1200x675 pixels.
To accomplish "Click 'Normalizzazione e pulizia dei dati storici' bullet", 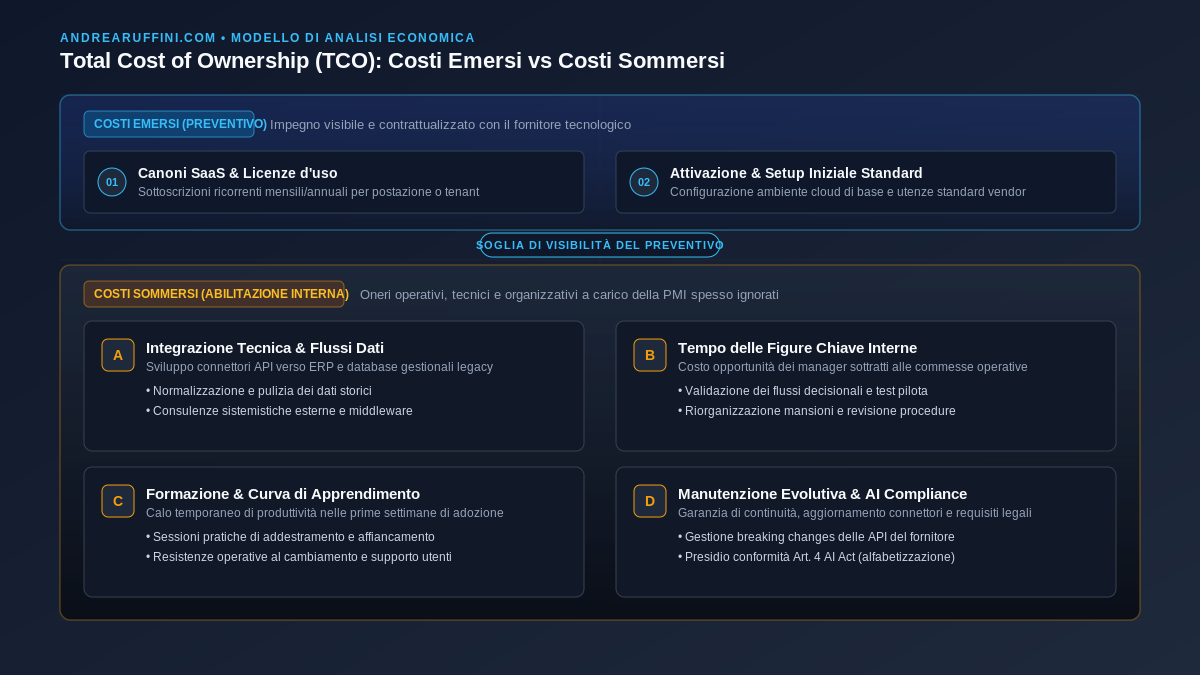I will (259, 391).
